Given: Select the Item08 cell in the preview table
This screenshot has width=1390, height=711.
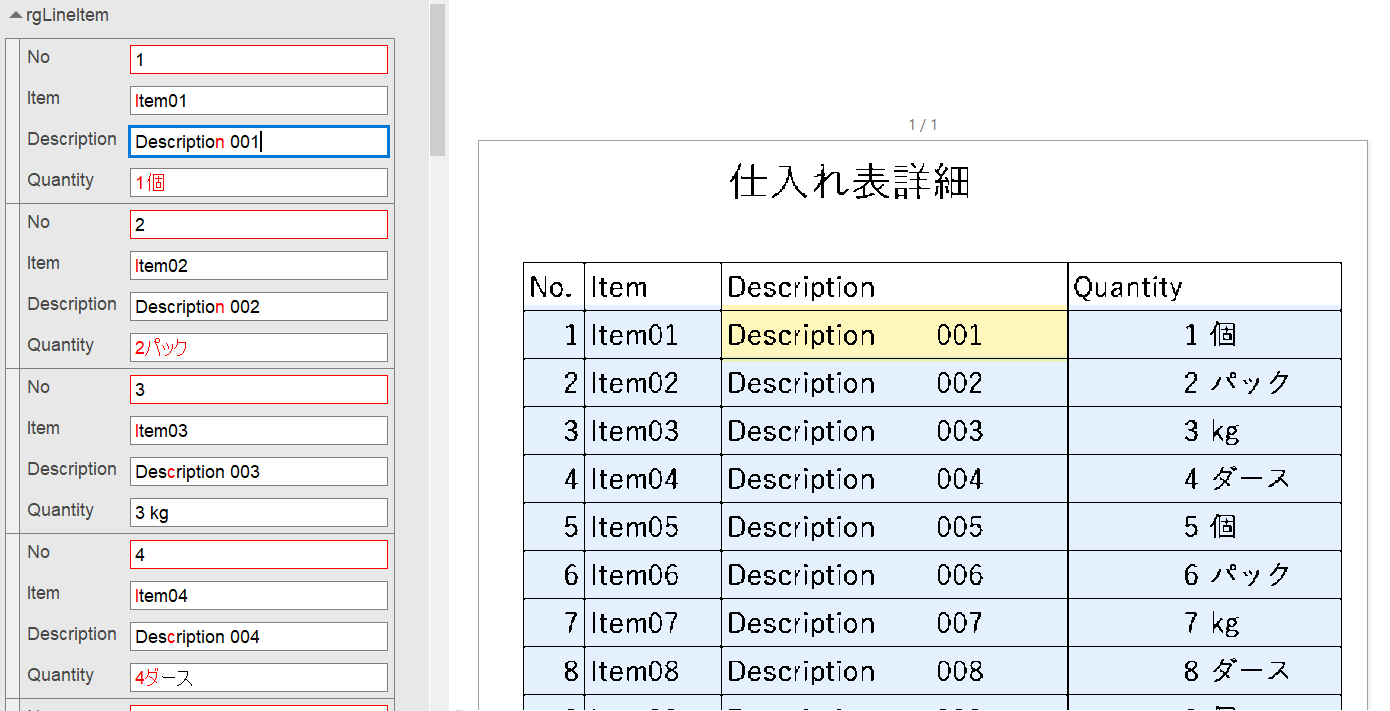Looking at the screenshot, I should [653, 671].
